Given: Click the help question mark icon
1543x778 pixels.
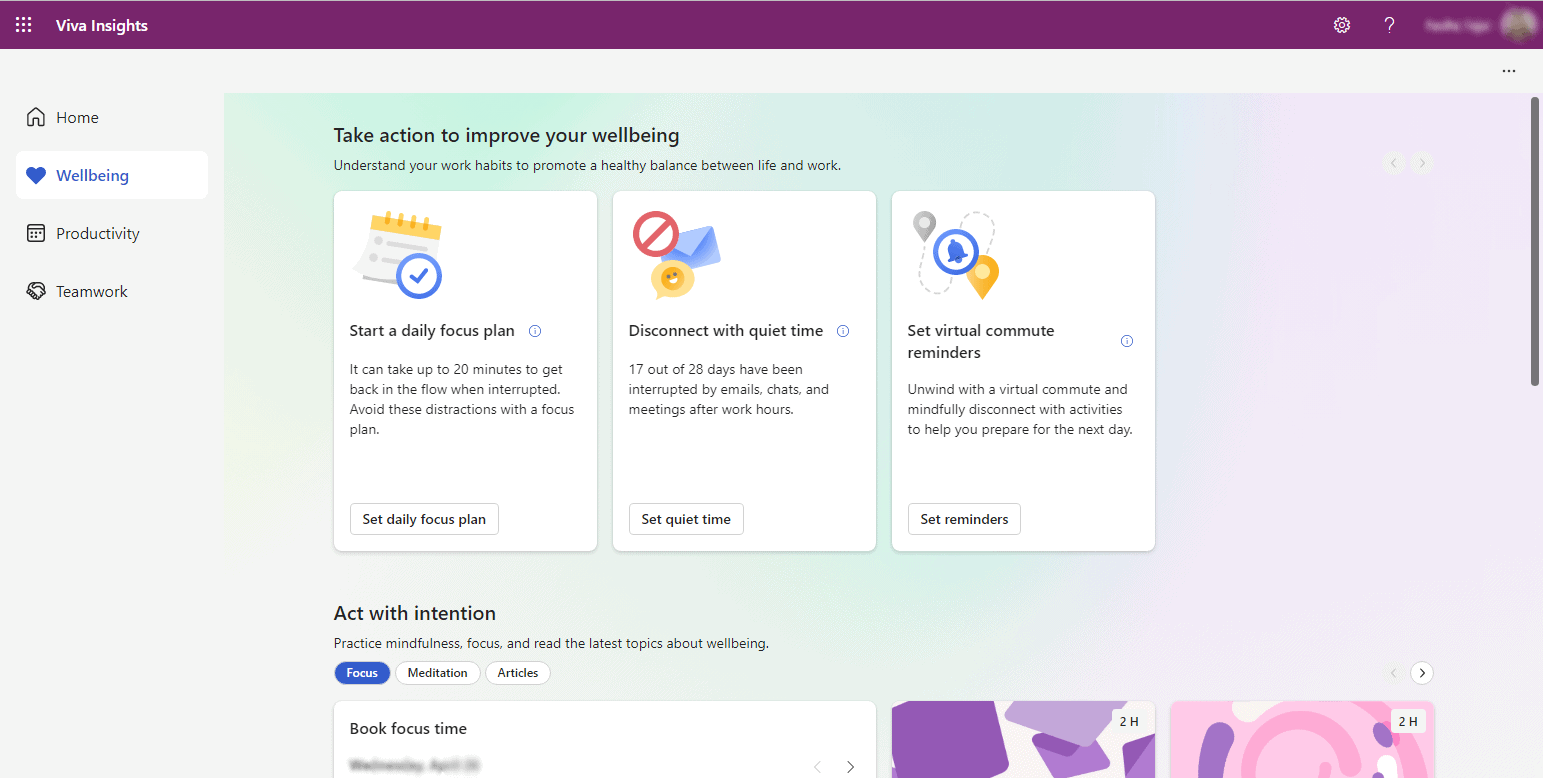Looking at the screenshot, I should (x=1389, y=25).
